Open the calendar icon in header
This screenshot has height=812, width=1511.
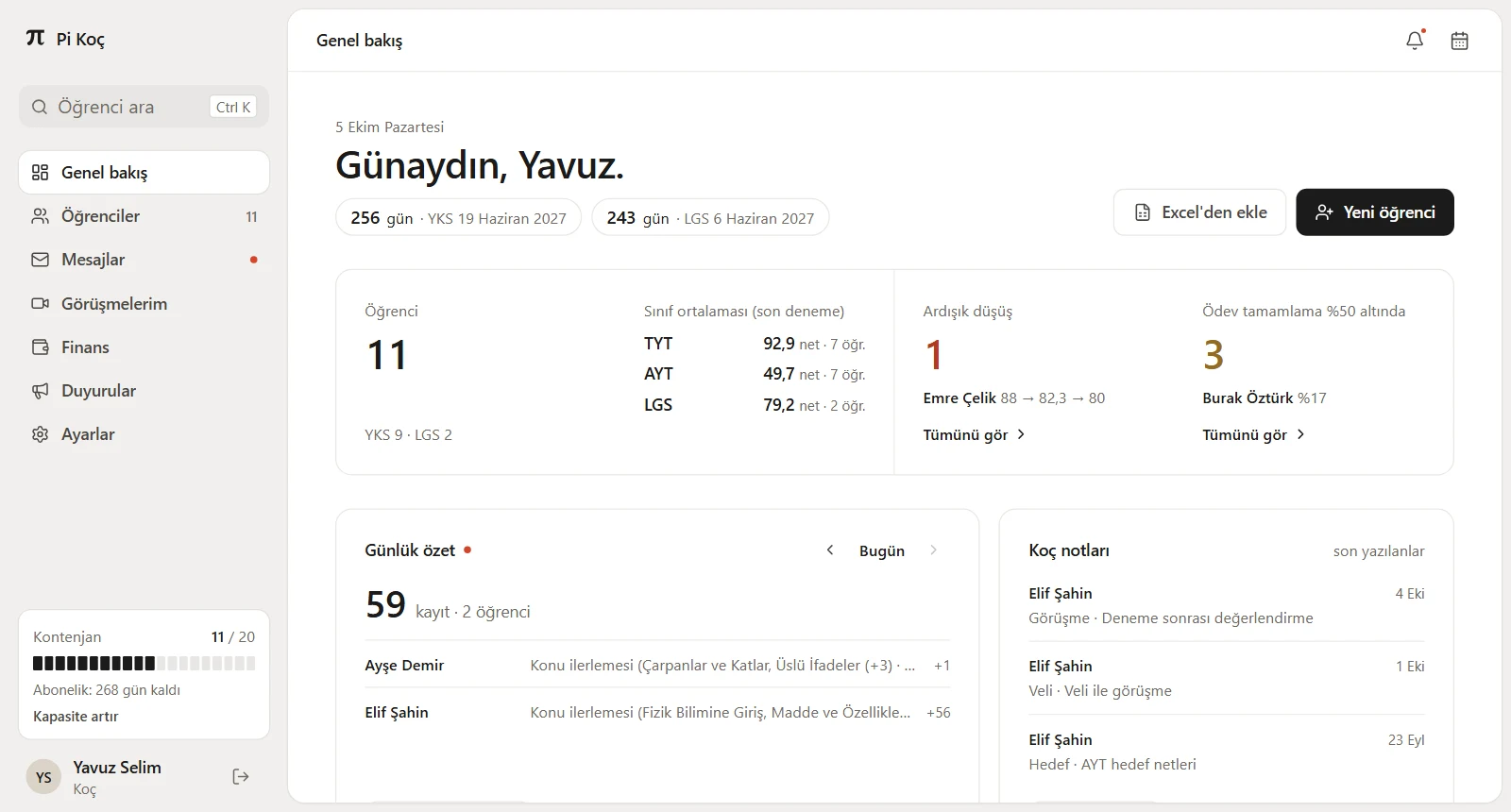pos(1459,41)
